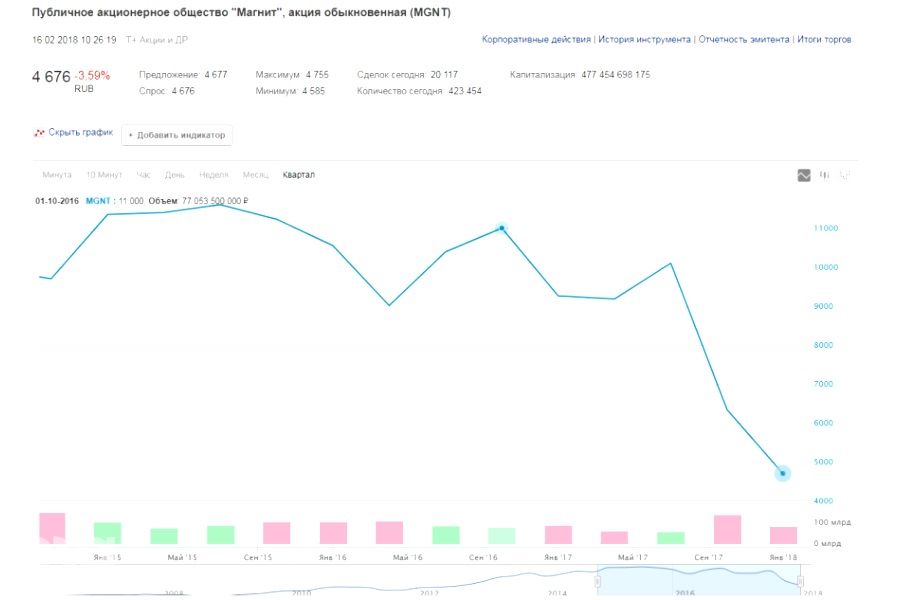Click the right handle of range selector

799,581
